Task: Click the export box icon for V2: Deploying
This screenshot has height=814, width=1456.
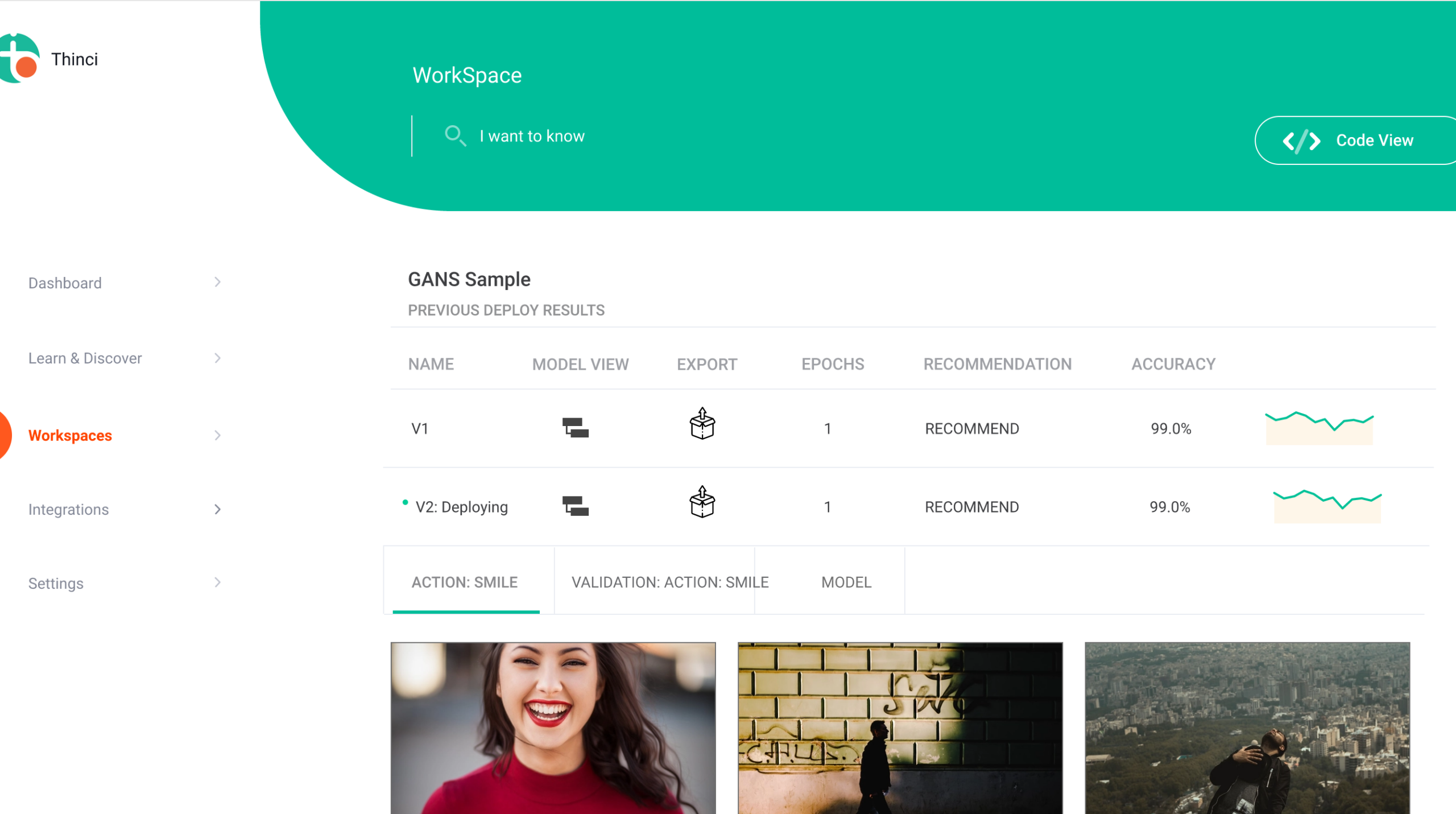Action: click(702, 502)
